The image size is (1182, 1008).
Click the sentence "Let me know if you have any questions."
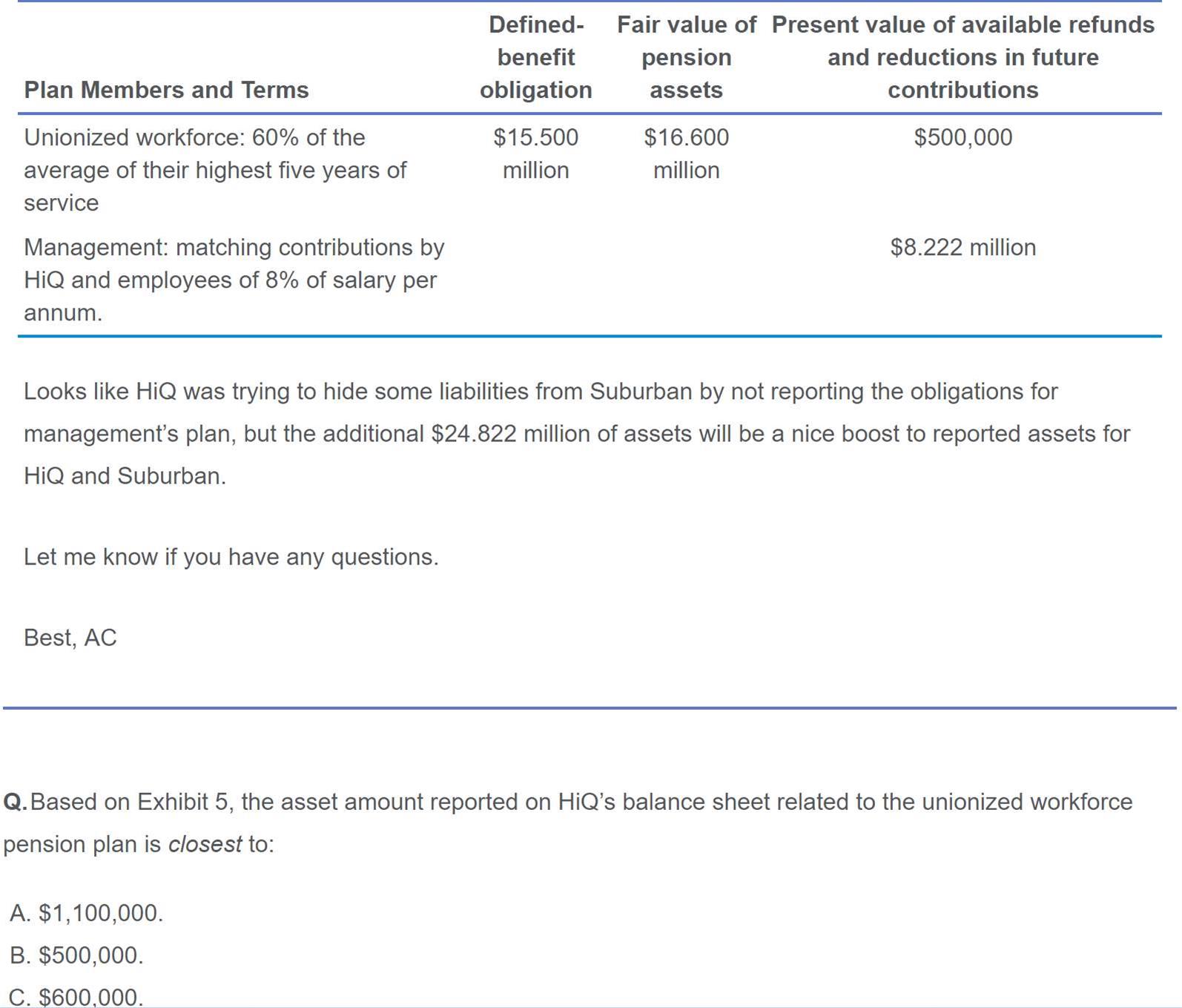[231, 556]
